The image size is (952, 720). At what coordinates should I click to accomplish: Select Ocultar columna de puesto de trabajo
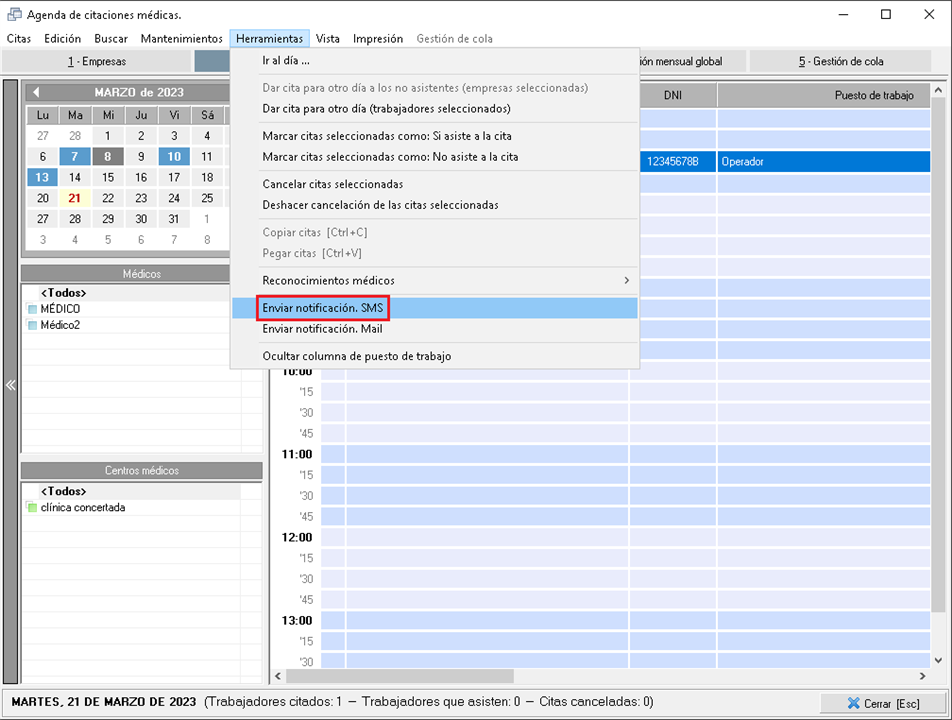click(x=356, y=356)
